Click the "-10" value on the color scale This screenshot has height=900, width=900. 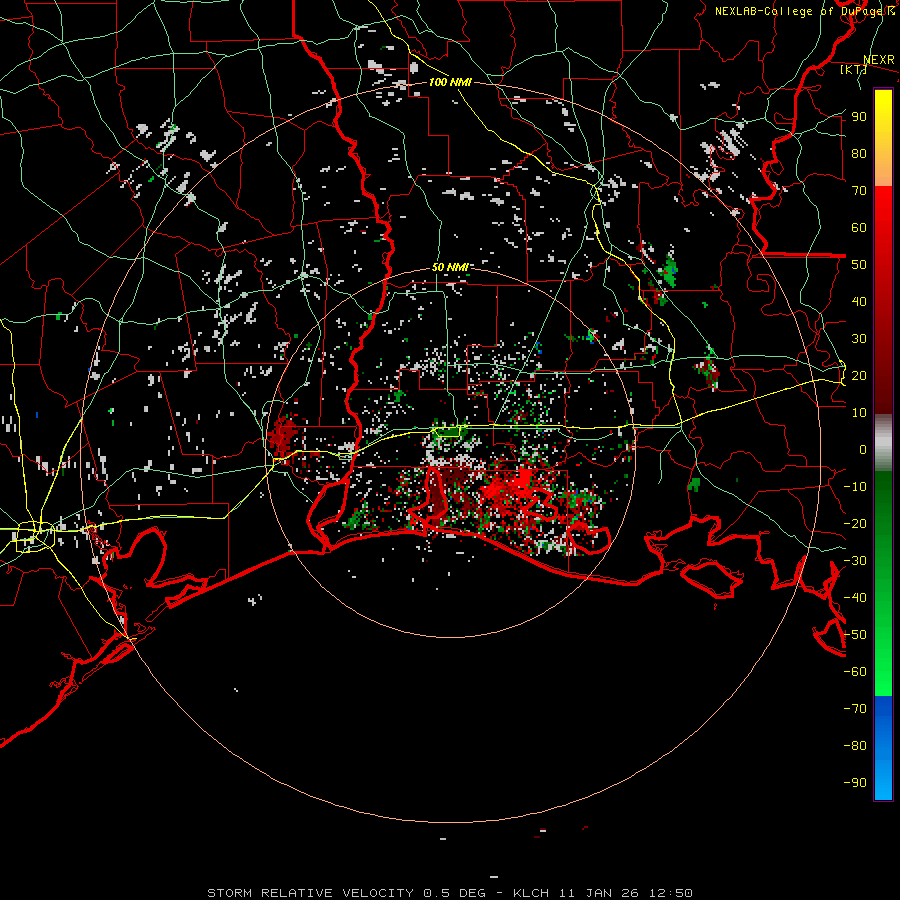pyautogui.click(x=855, y=487)
